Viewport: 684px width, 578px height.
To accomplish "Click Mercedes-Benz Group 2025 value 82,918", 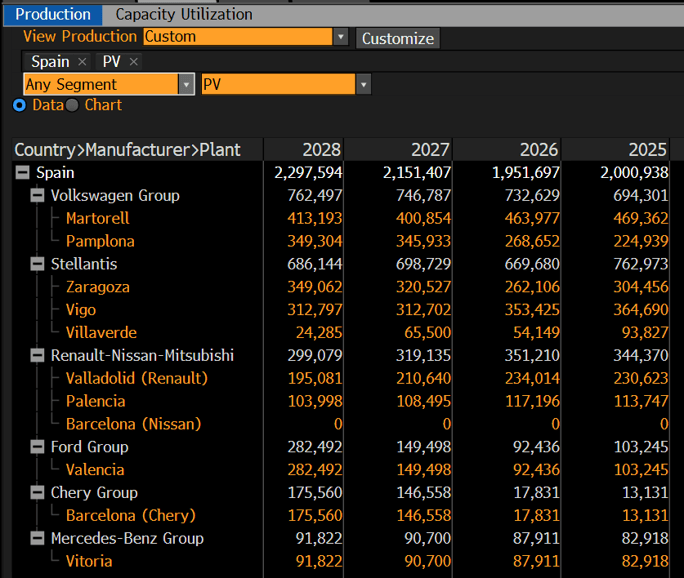I will coord(645,538).
